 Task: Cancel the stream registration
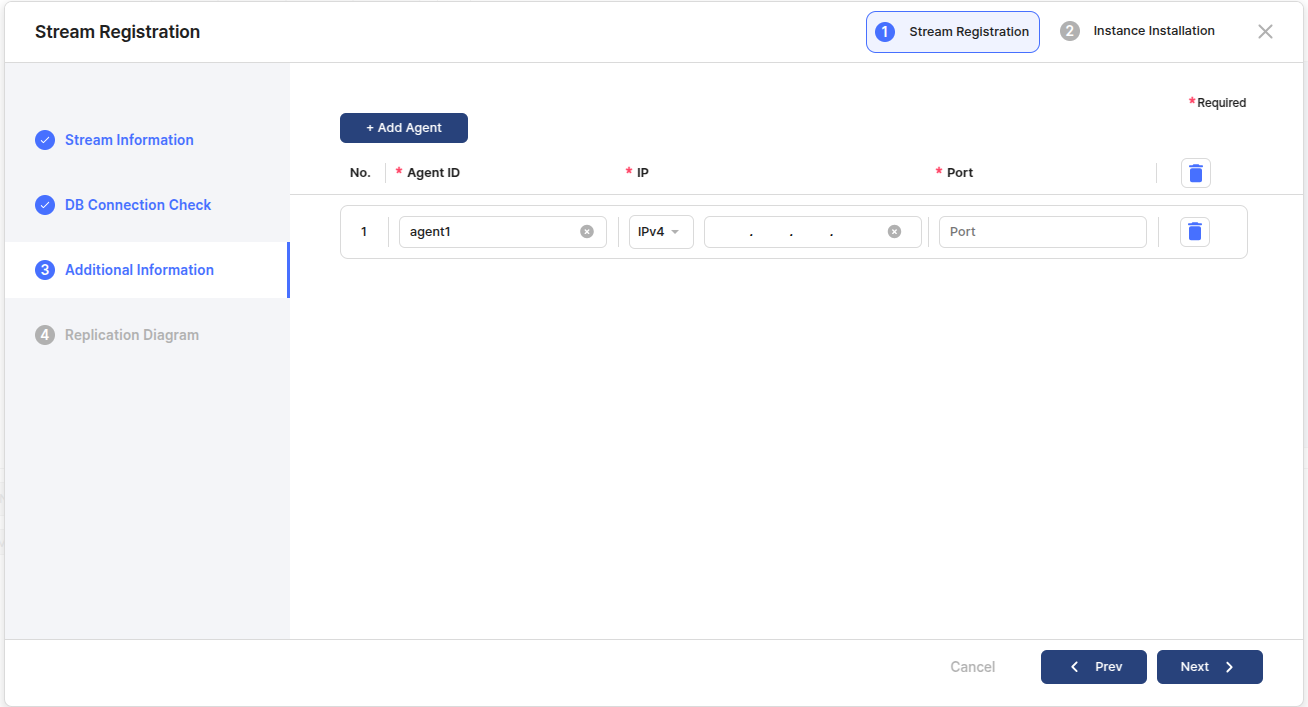972,667
